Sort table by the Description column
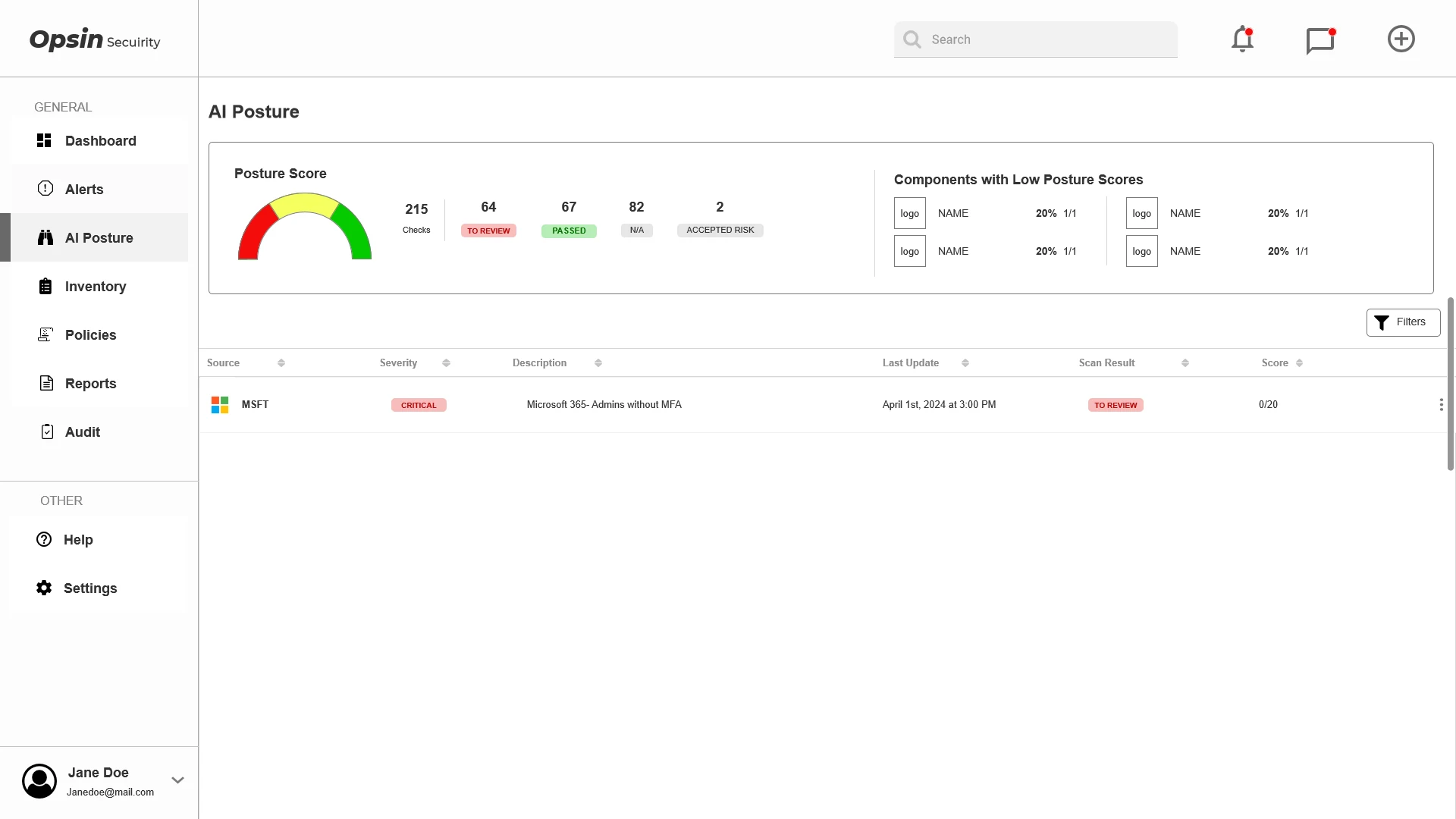The width and height of the screenshot is (1456, 819). pos(598,363)
